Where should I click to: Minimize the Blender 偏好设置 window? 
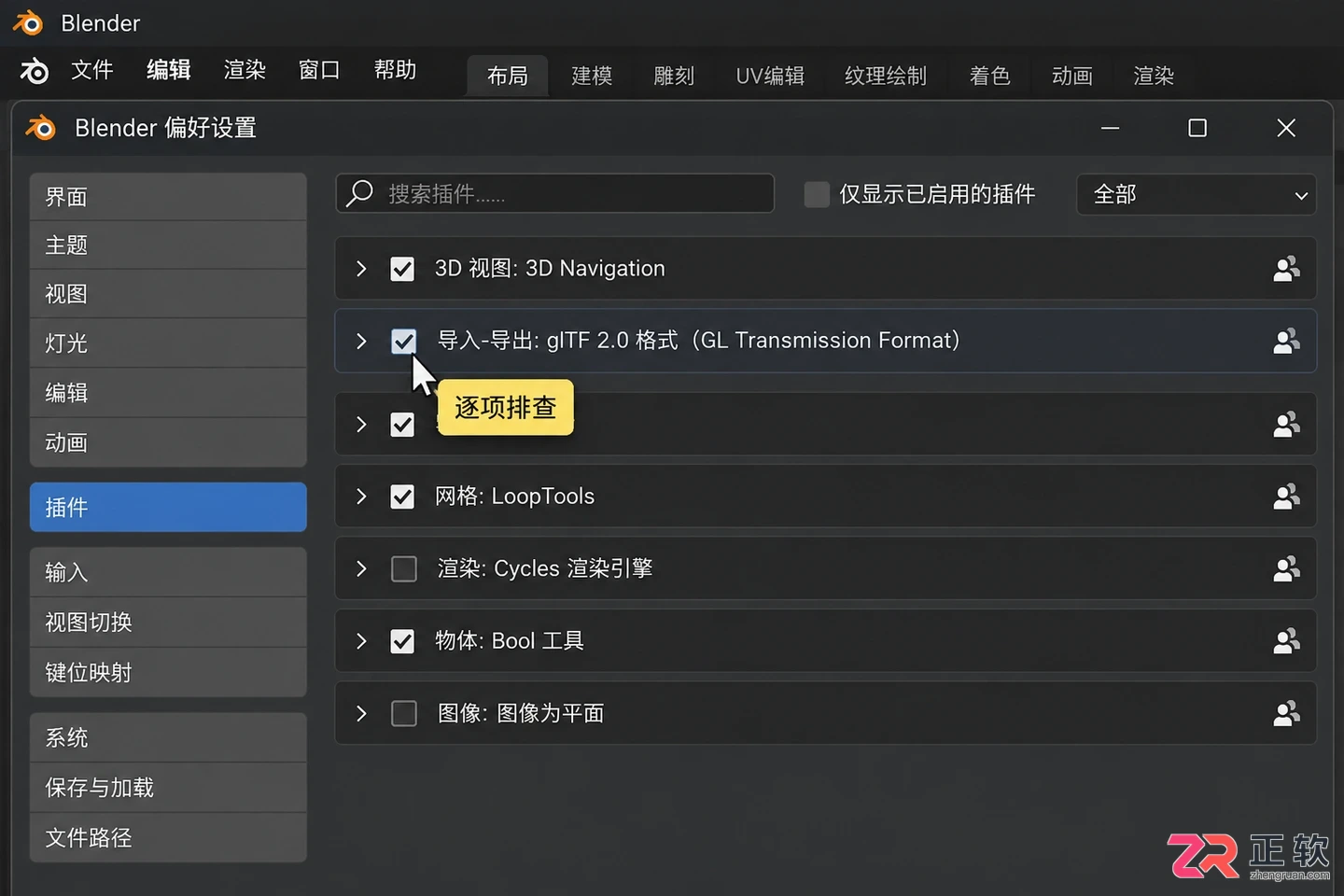pos(1110,128)
